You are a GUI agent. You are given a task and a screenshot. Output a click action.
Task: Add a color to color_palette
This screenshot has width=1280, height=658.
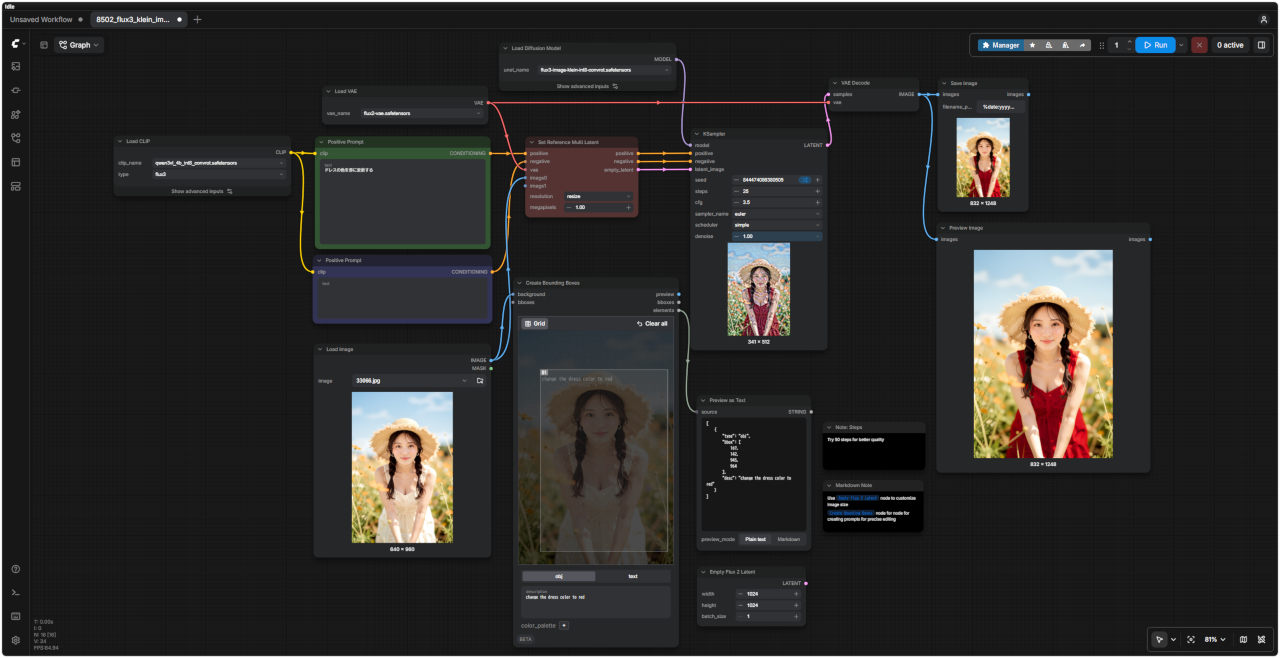tap(564, 626)
